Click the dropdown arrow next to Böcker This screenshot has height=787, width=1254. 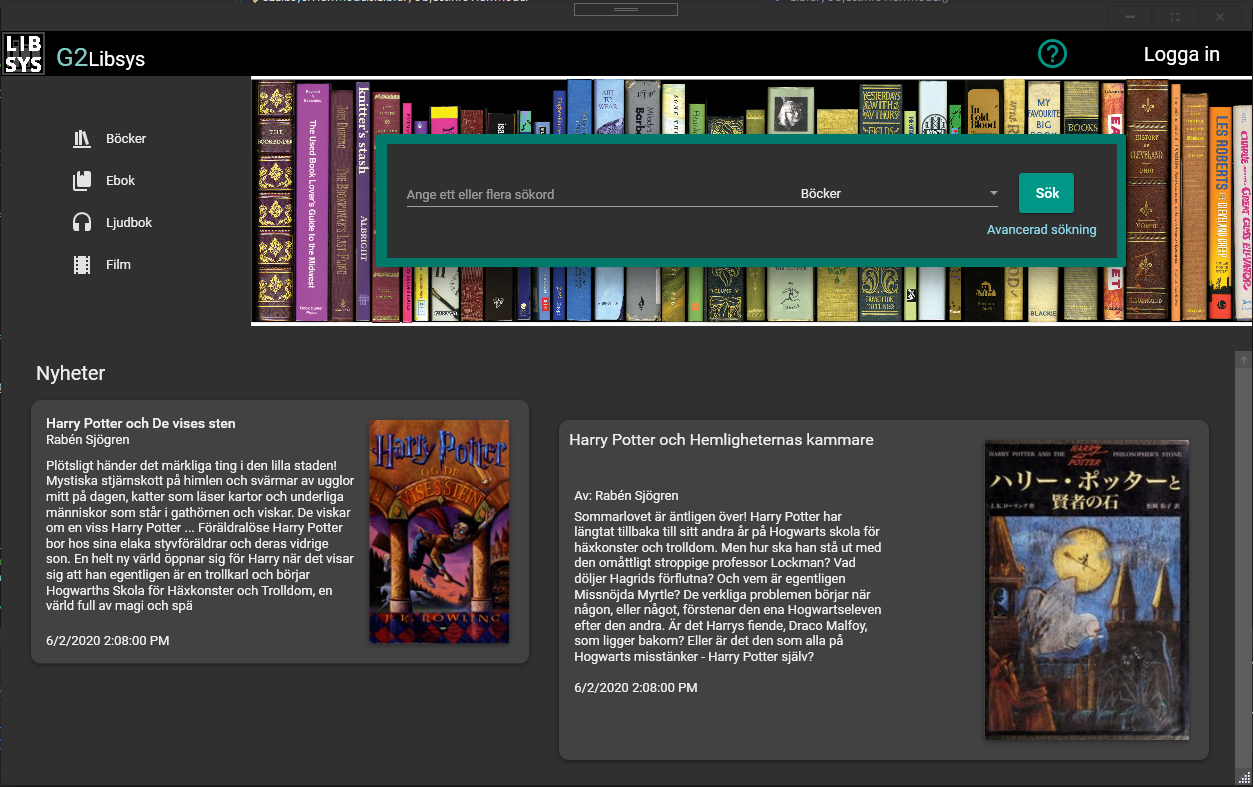(x=994, y=194)
